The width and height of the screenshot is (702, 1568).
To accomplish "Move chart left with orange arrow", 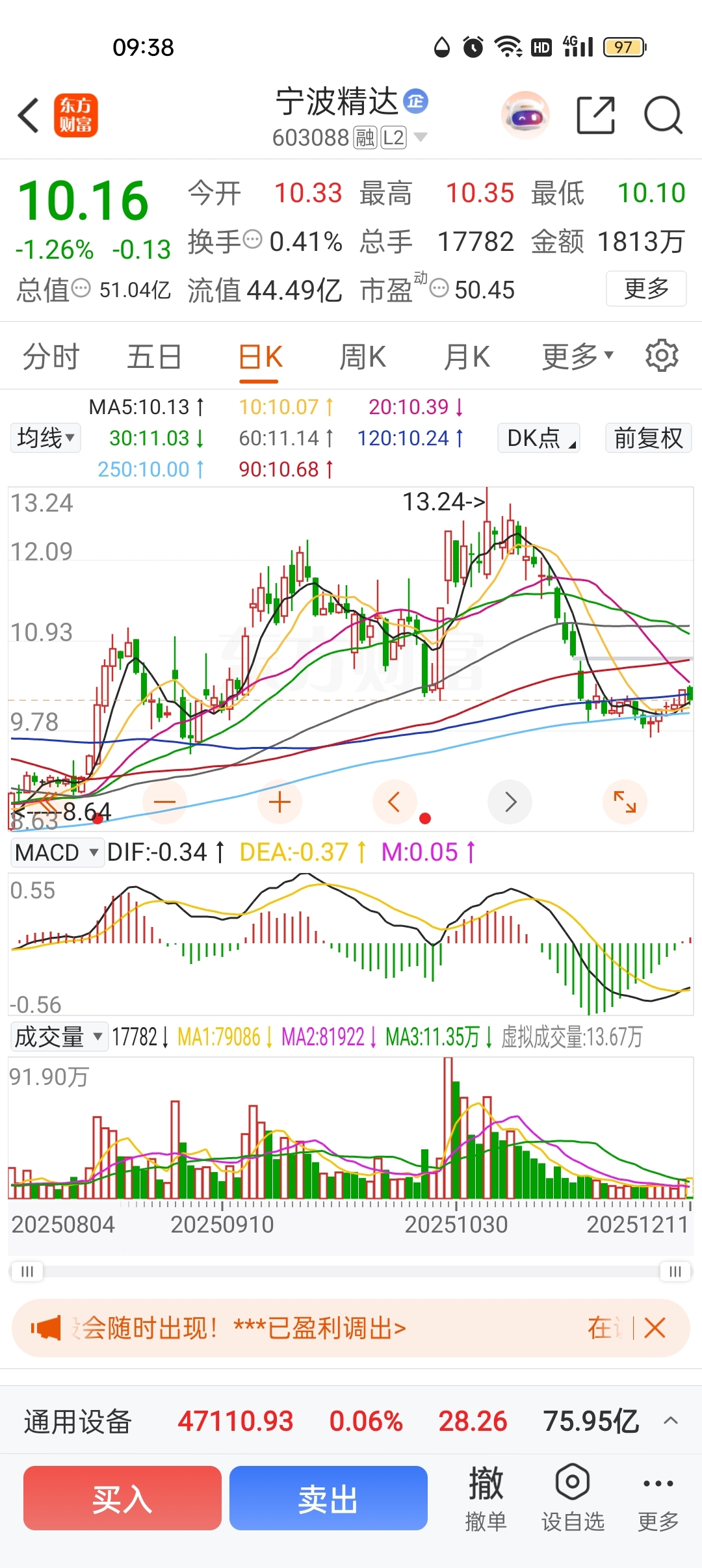I will tap(395, 802).
